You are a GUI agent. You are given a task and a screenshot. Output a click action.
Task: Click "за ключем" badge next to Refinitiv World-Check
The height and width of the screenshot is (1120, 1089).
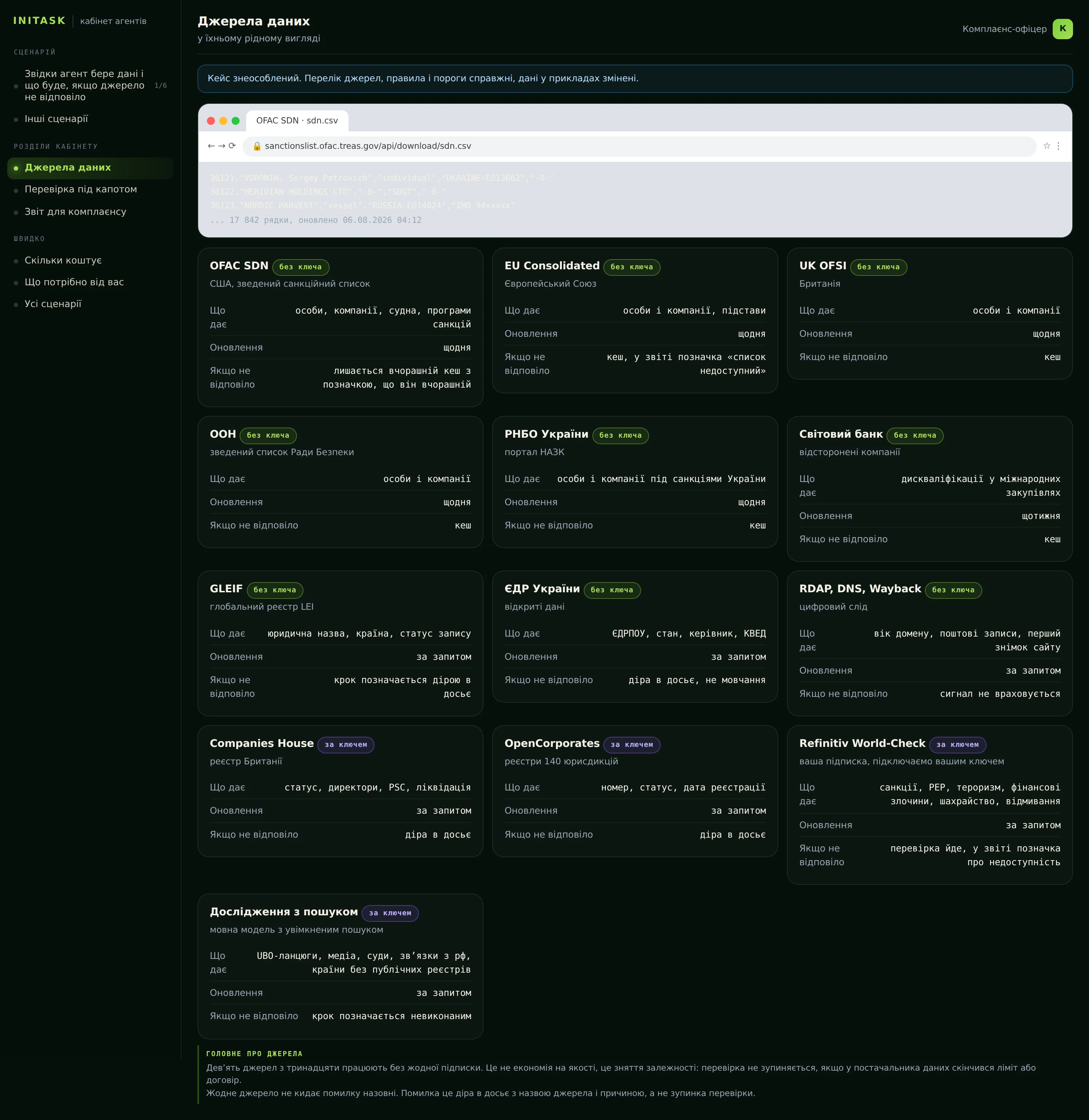click(x=958, y=744)
